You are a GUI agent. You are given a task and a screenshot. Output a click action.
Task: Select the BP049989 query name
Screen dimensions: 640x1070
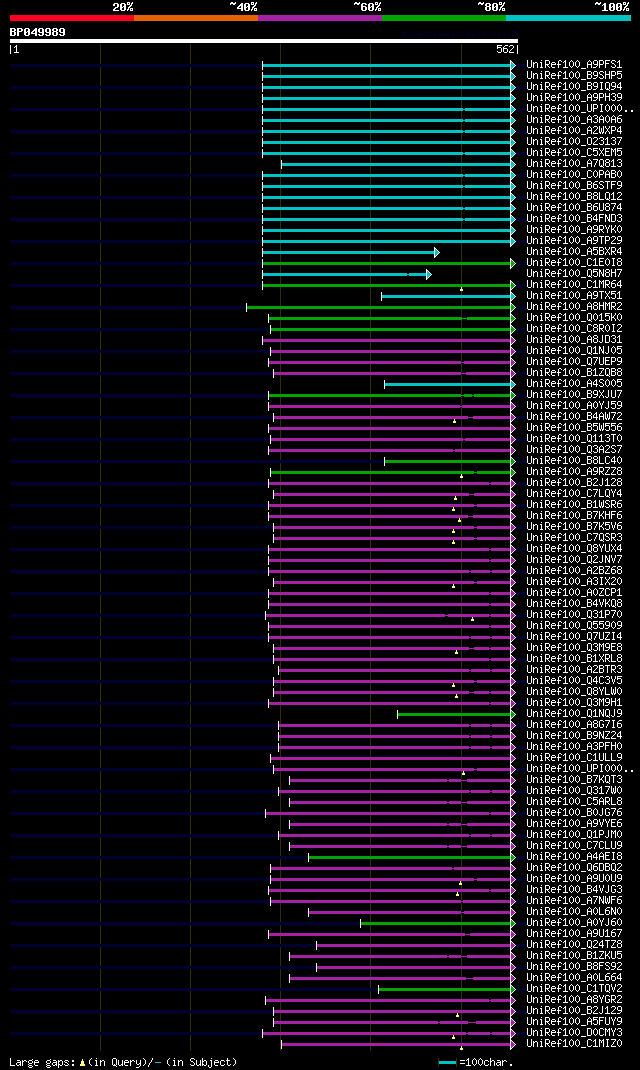pyautogui.click(x=38, y=32)
